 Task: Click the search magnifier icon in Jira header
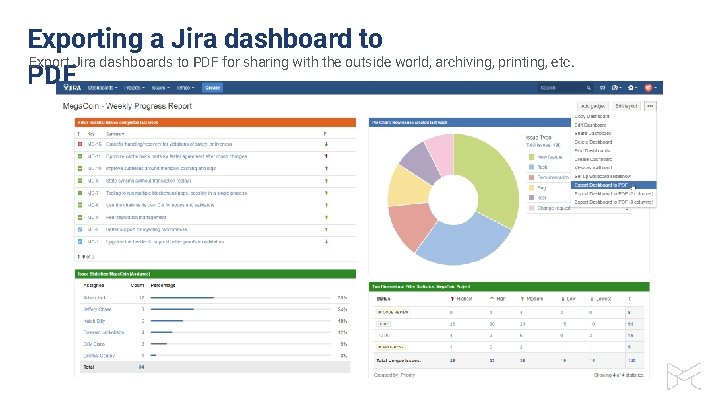pos(588,88)
